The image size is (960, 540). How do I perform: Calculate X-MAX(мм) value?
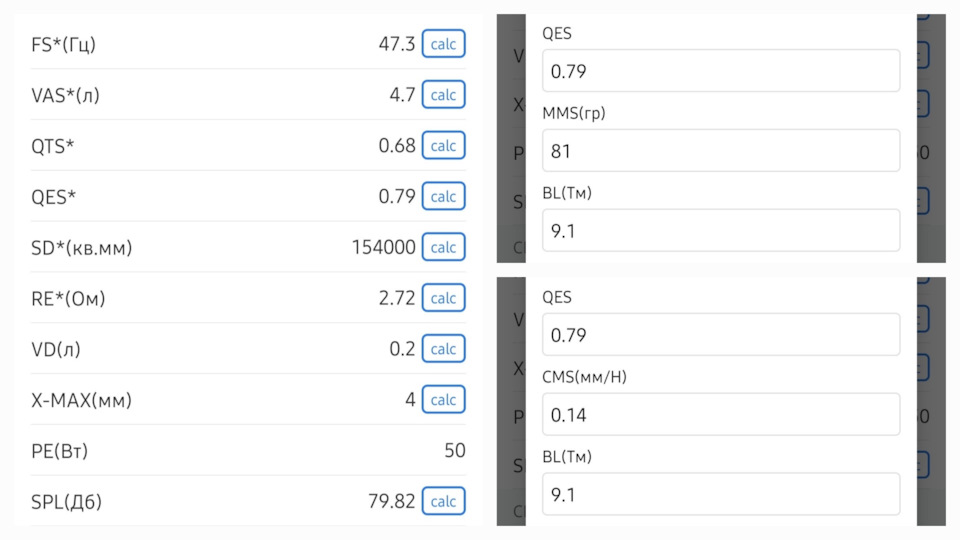[x=443, y=400]
